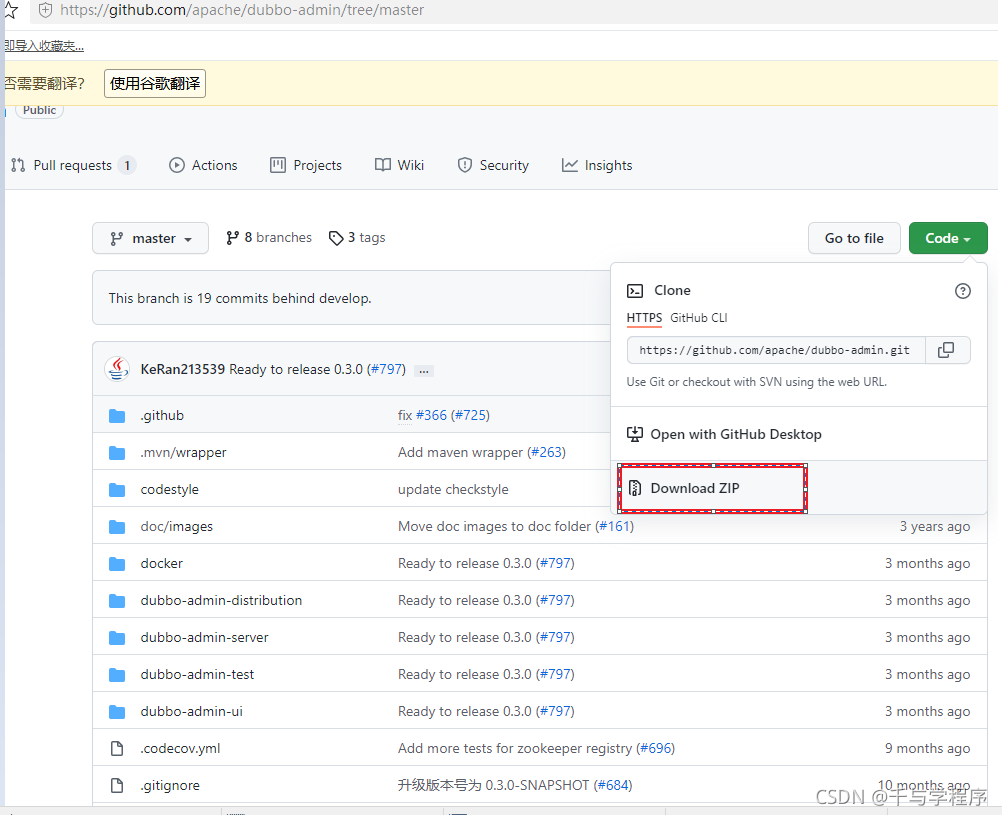The width and height of the screenshot is (1002, 815).
Task: Open the Insights tab
Action: point(597,166)
